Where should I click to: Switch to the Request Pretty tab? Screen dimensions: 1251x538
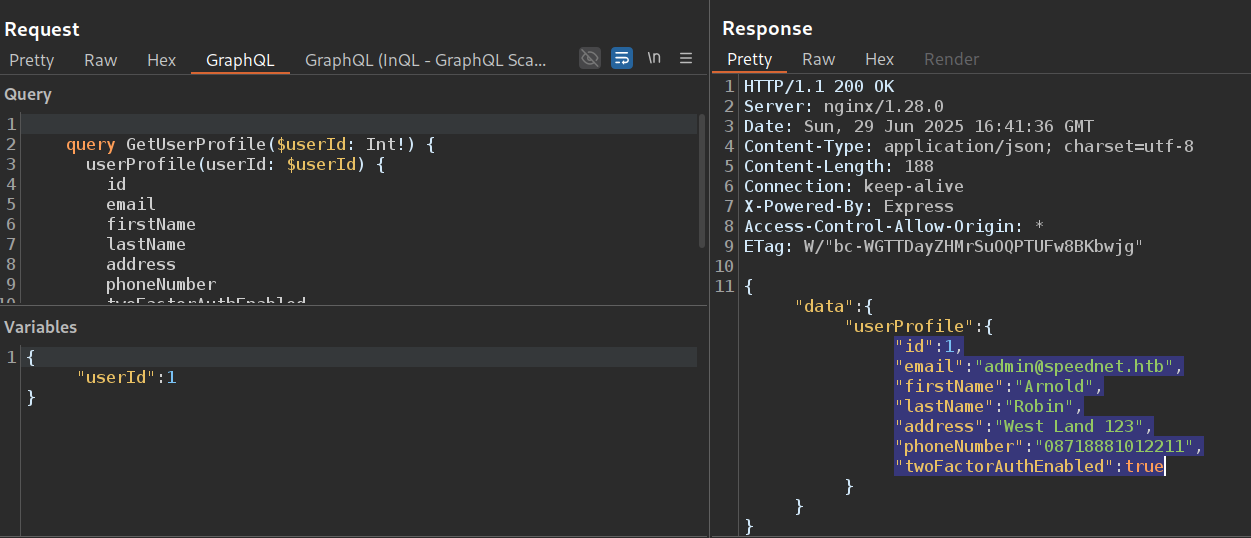32,60
